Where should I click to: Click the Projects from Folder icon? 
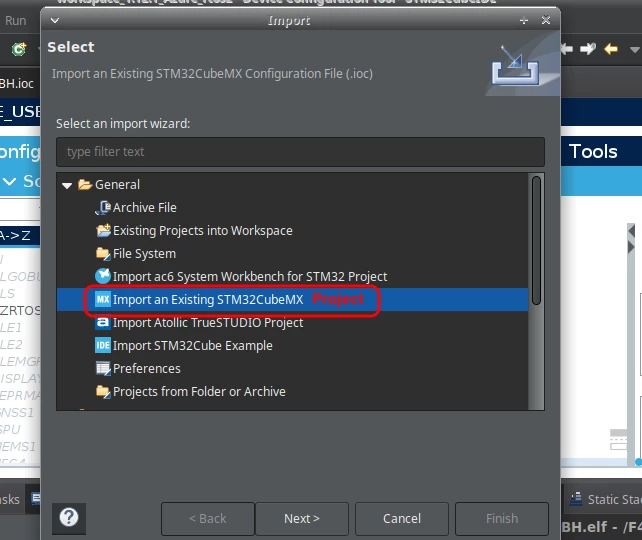click(x=103, y=391)
